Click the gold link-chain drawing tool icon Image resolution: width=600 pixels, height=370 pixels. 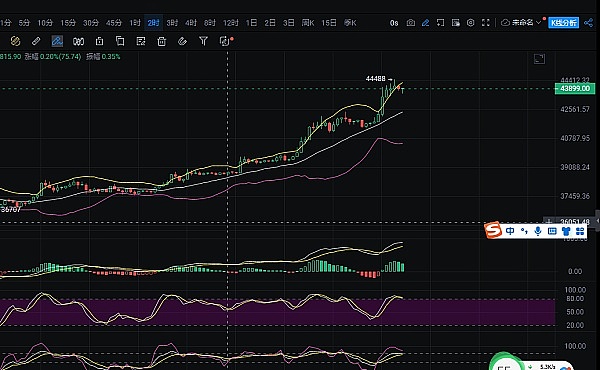click(15, 41)
